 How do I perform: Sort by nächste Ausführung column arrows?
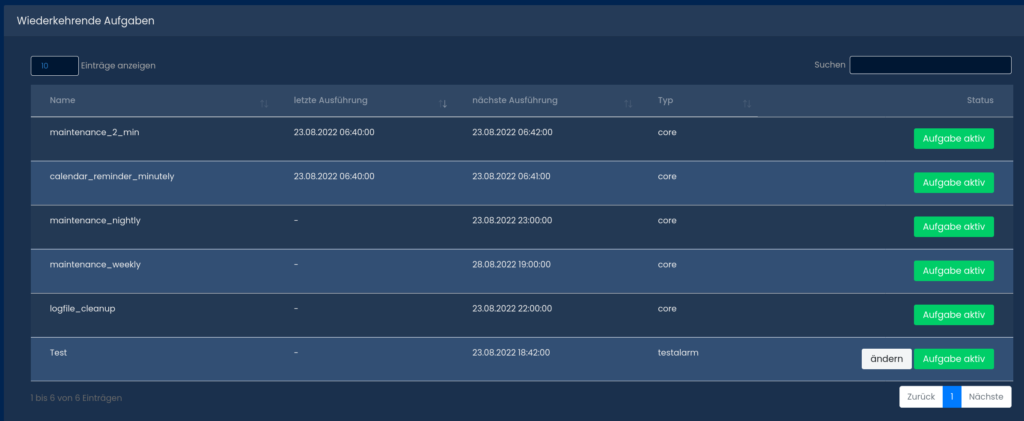(x=628, y=104)
